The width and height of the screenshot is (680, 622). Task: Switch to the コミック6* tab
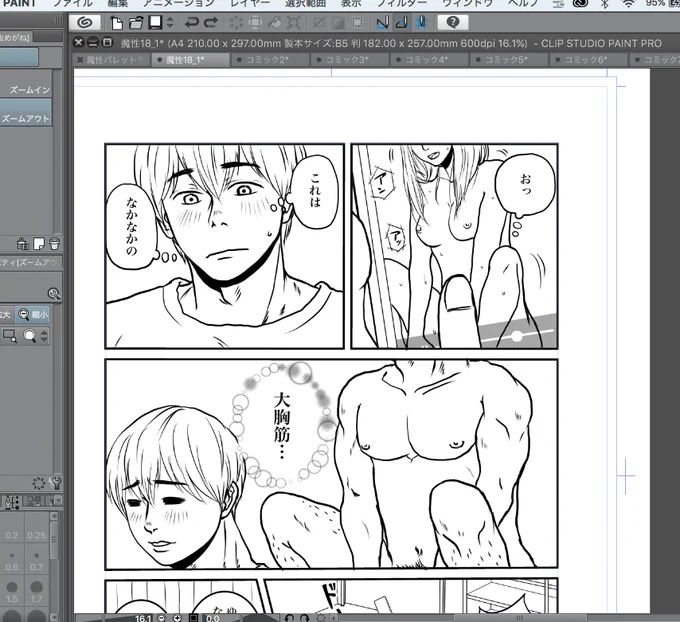point(588,60)
